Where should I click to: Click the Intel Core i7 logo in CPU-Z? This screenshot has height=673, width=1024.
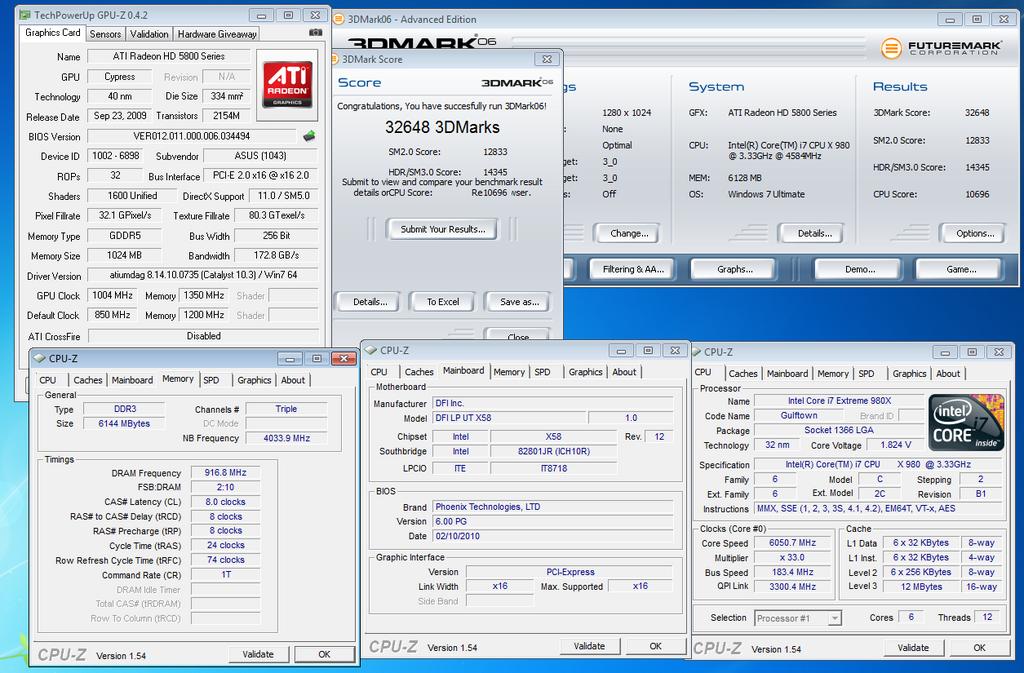point(966,422)
